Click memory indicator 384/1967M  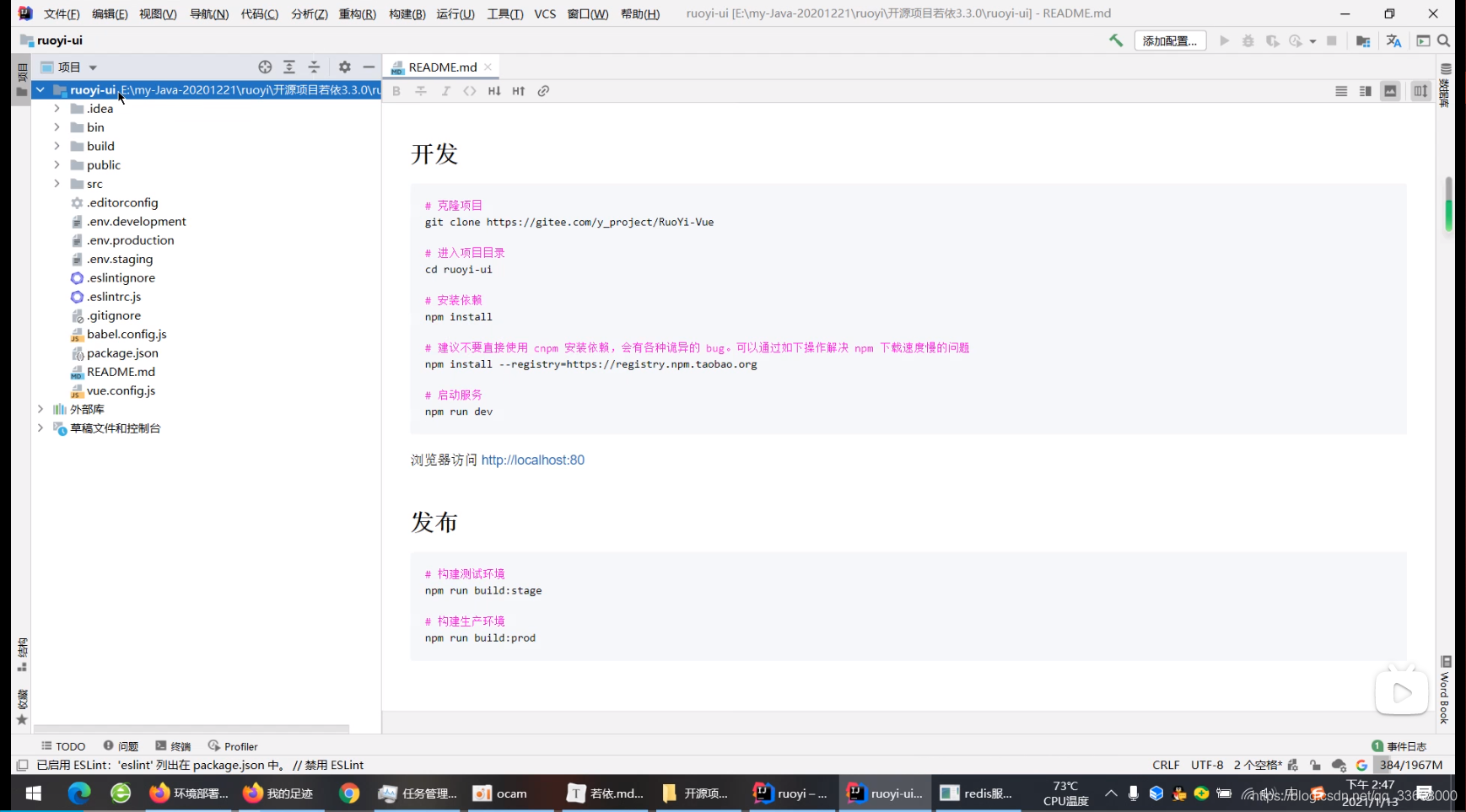click(1411, 765)
